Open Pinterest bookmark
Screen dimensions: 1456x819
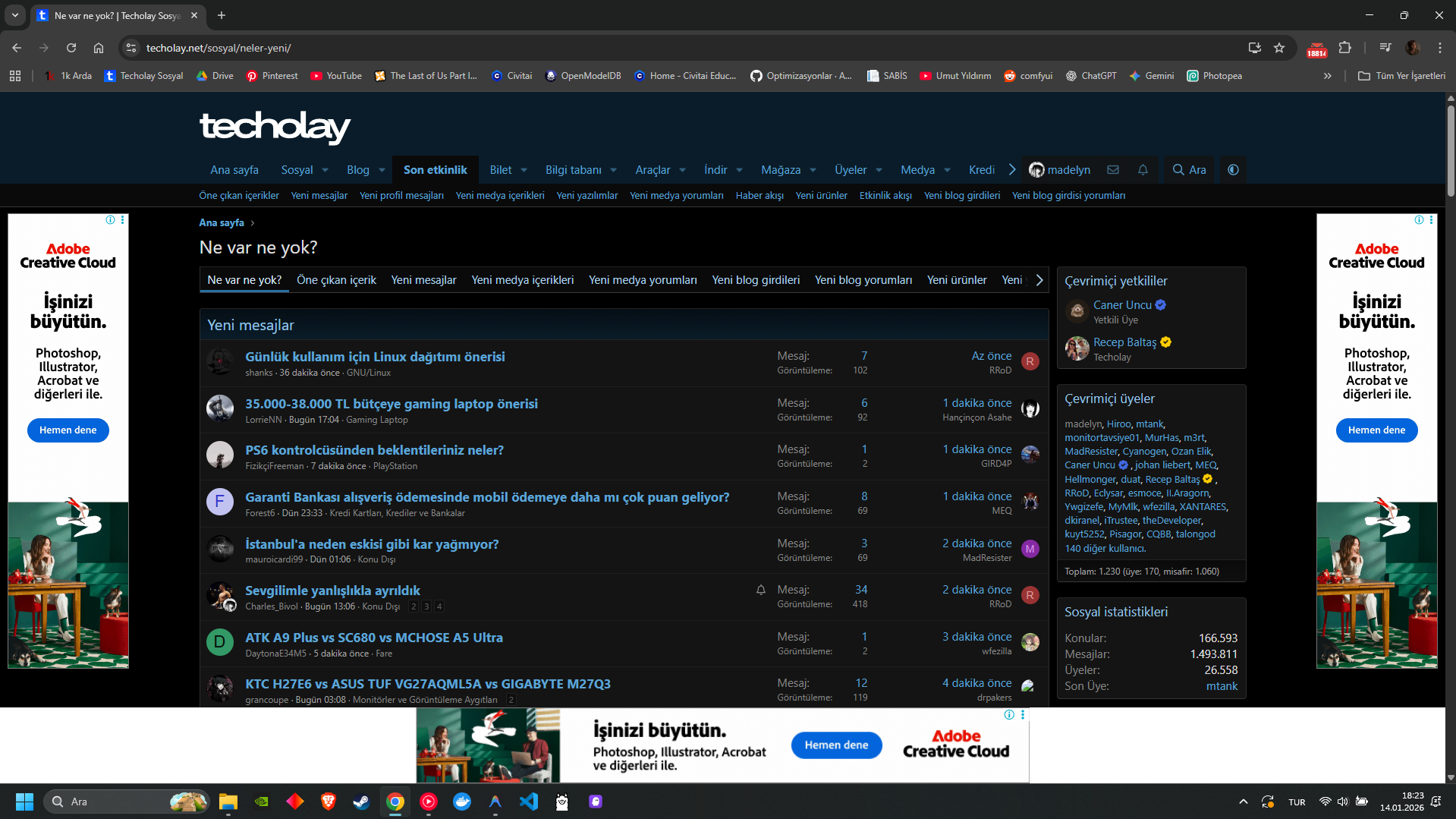tap(272, 76)
